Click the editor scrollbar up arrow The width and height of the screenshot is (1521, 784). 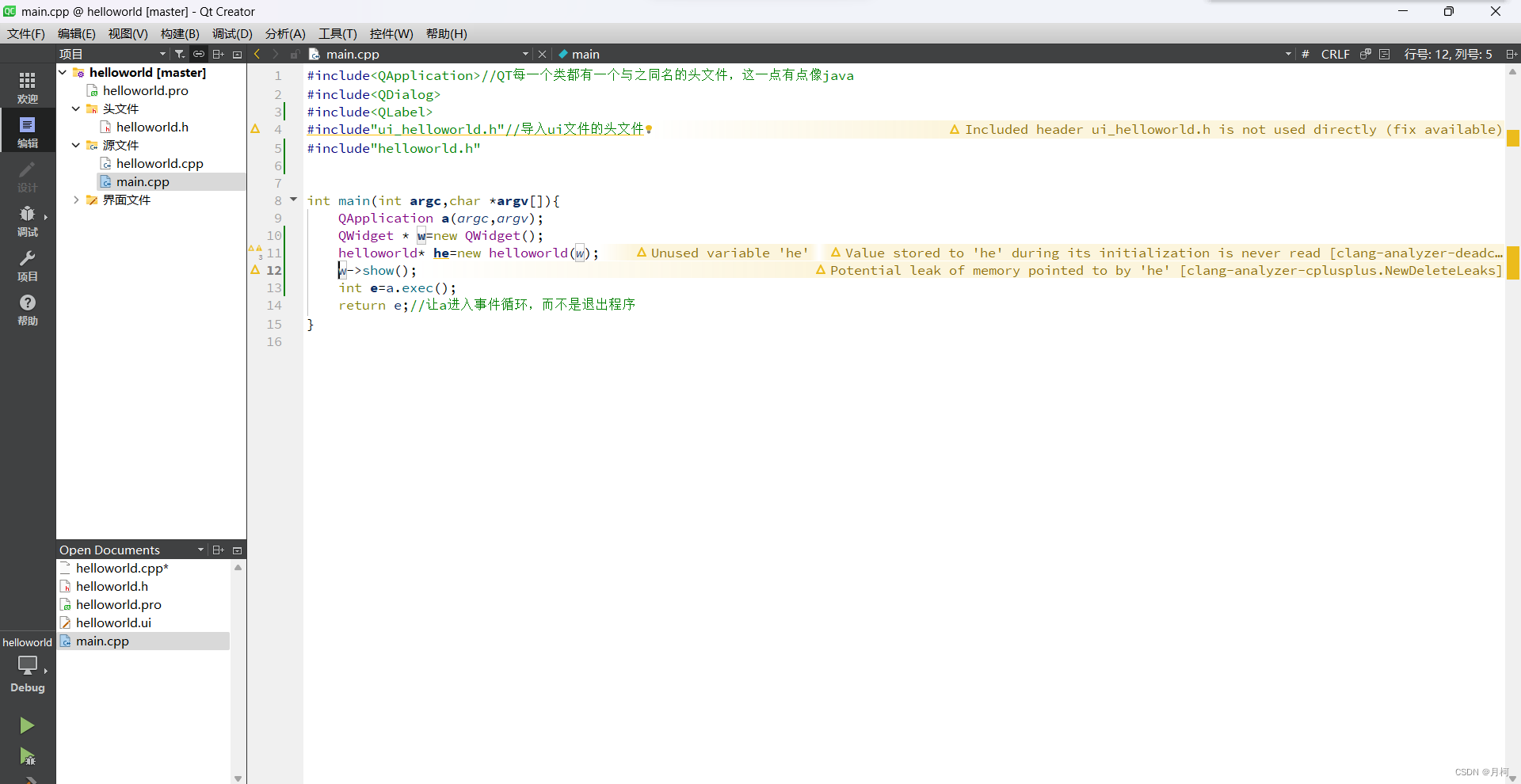click(1512, 71)
